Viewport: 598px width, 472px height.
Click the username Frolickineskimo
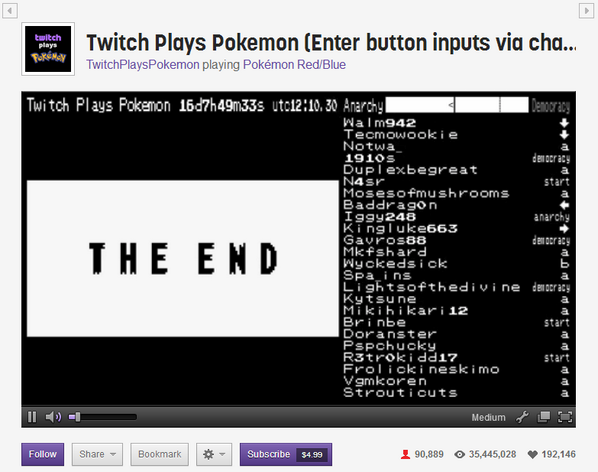[x=421, y=369]
